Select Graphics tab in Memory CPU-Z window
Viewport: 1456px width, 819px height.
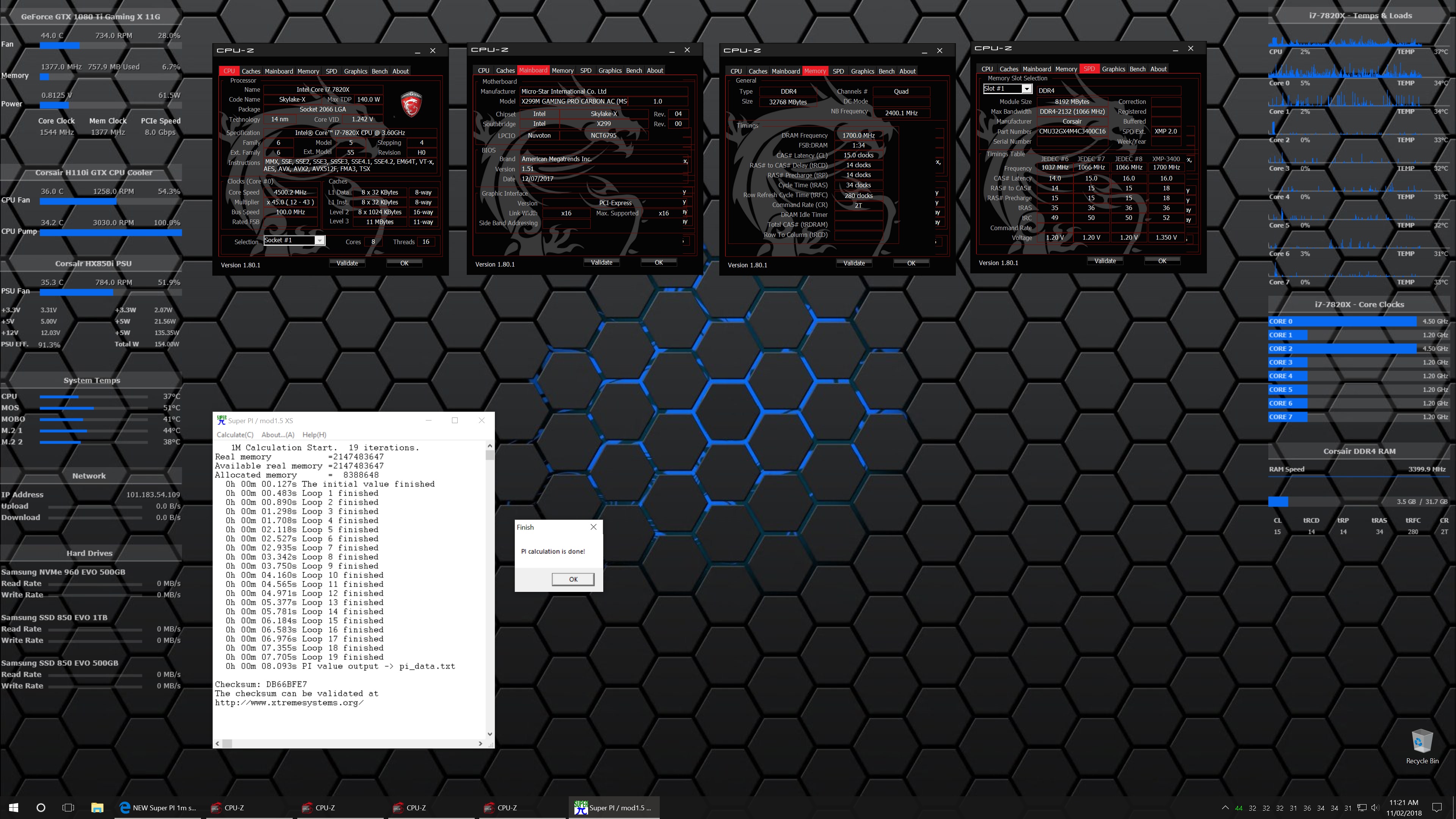coord(862,71)
